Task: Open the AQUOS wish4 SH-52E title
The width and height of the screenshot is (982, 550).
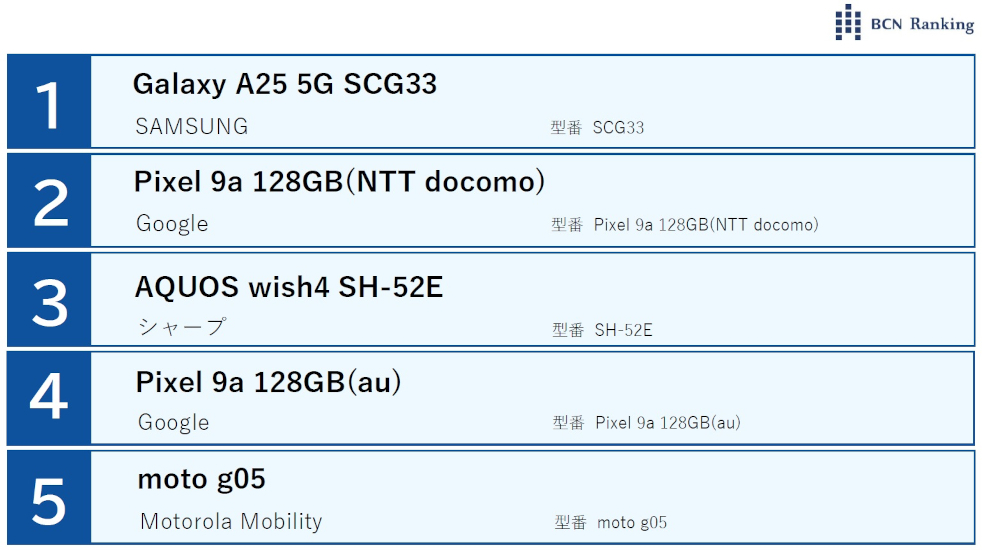Action: (289, 287)
